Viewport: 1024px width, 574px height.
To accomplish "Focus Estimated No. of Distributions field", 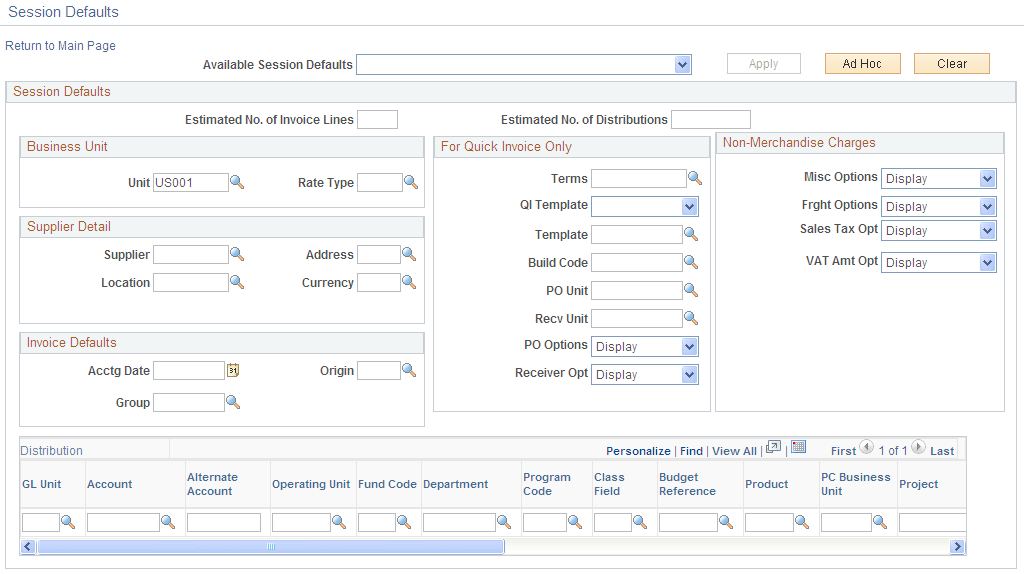I will click(711, 120).
